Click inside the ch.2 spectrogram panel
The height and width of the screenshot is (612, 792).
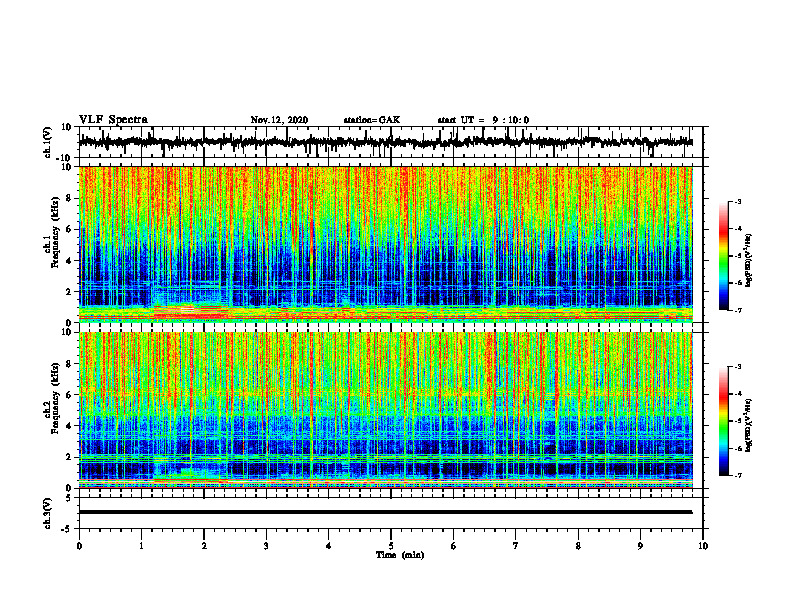(x=385, y=410)
